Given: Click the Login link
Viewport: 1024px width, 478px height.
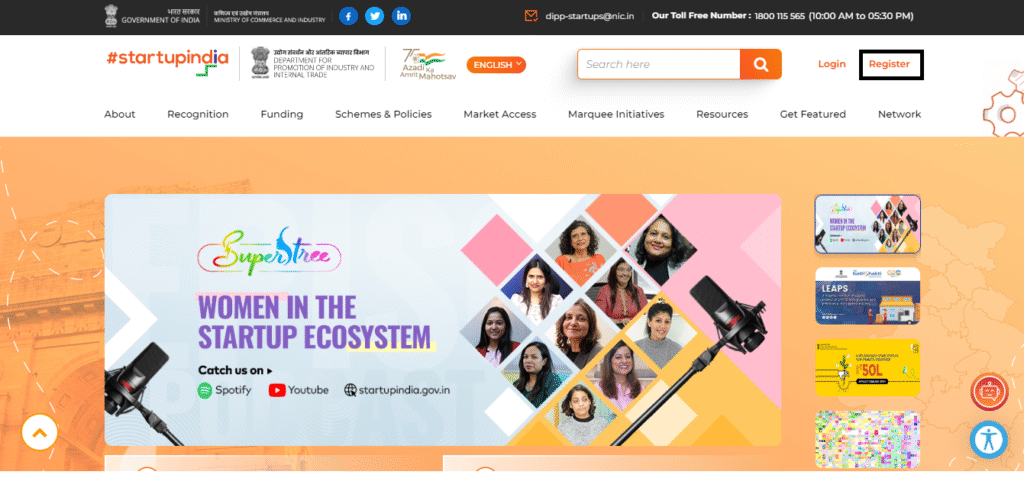Looking at the screenshot, I should click(x=831, y=64).
